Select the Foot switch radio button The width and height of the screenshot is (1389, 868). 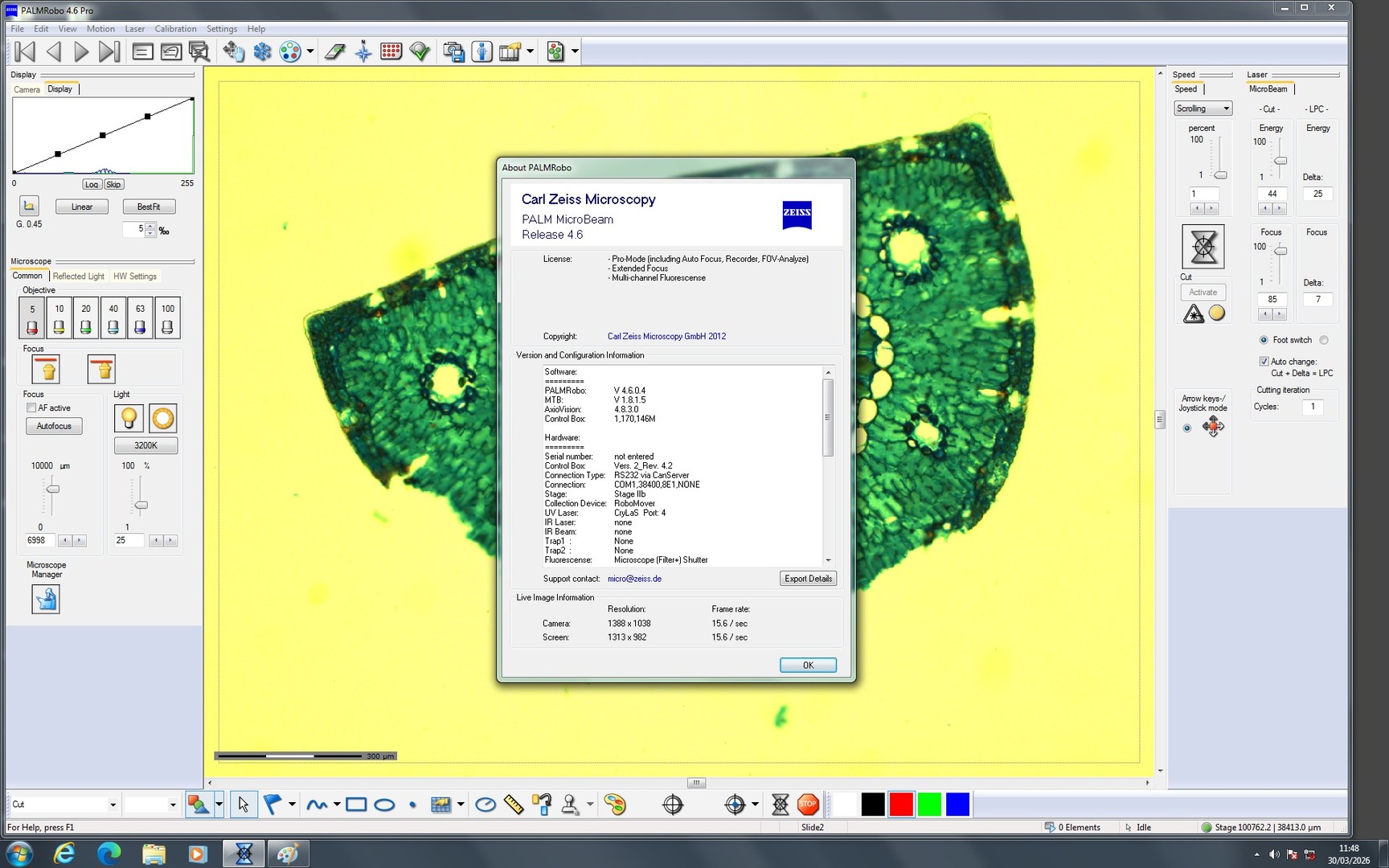1264,340
